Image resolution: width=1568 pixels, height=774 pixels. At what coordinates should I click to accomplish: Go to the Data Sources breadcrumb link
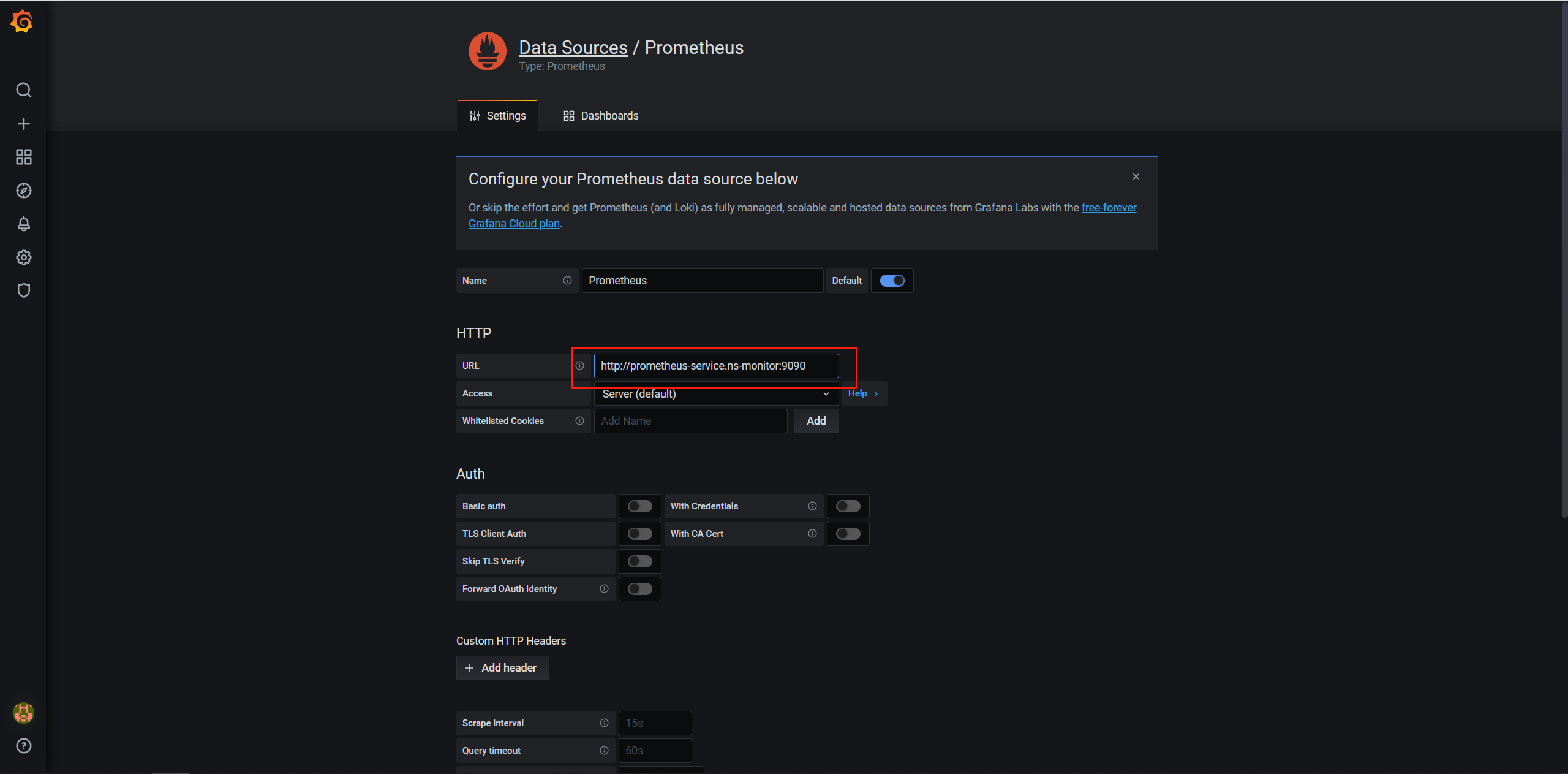tap(573, 48)
